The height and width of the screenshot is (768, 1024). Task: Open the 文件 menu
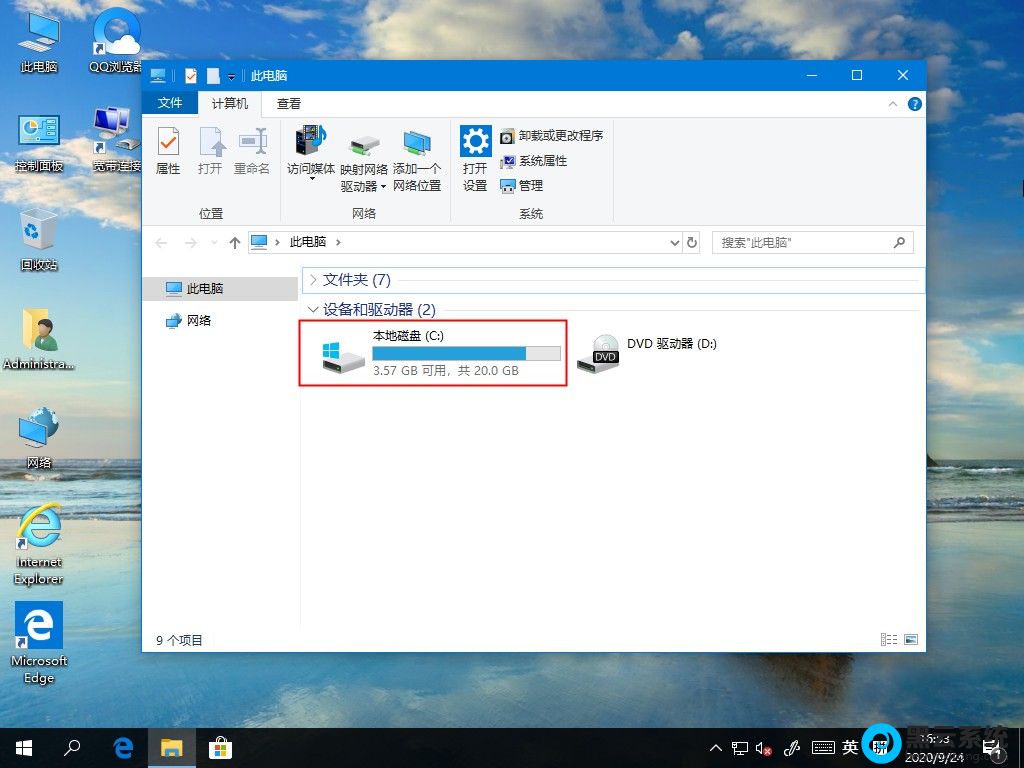click(170, 103)
